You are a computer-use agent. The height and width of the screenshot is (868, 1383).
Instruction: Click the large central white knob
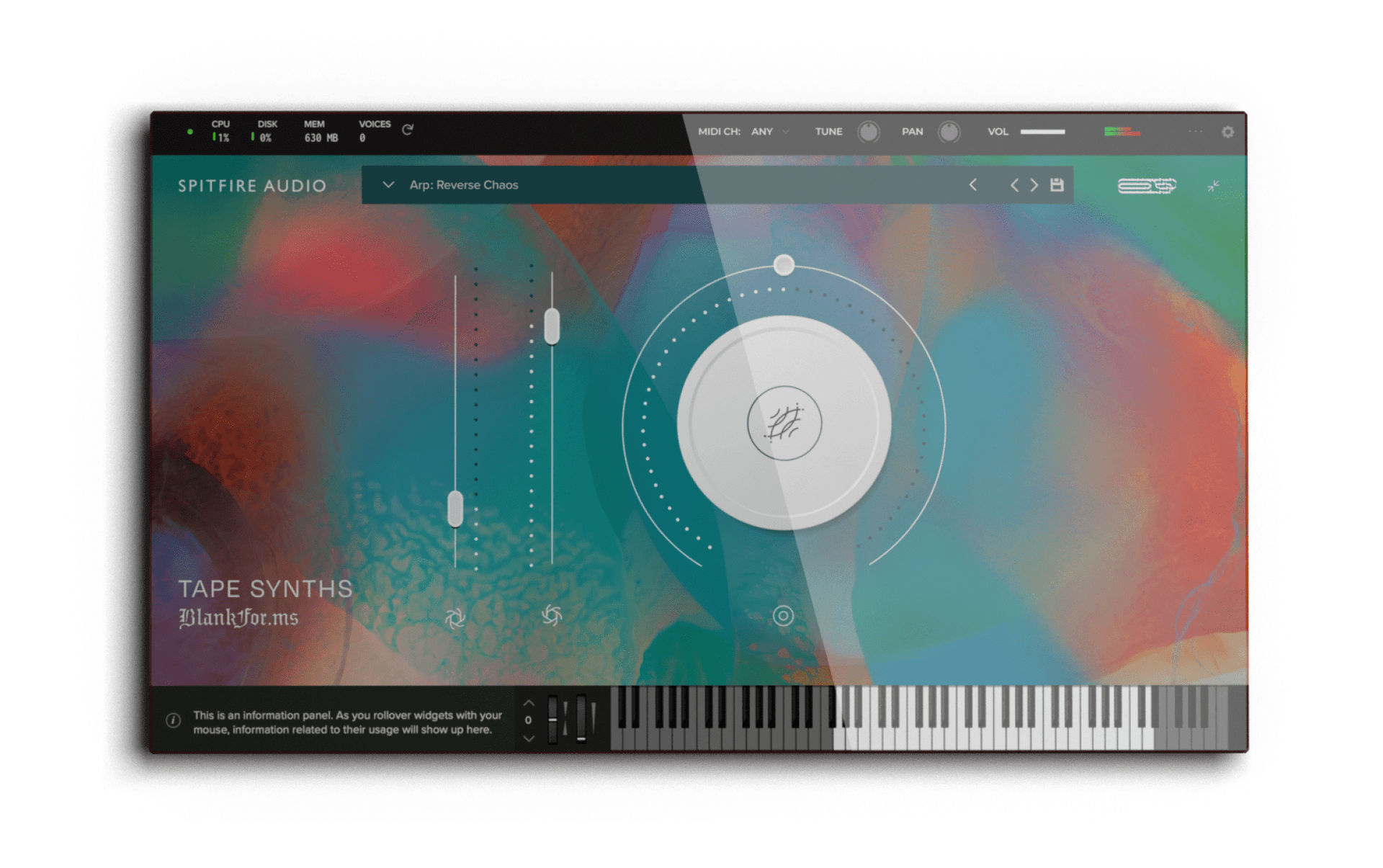(784, 423)
